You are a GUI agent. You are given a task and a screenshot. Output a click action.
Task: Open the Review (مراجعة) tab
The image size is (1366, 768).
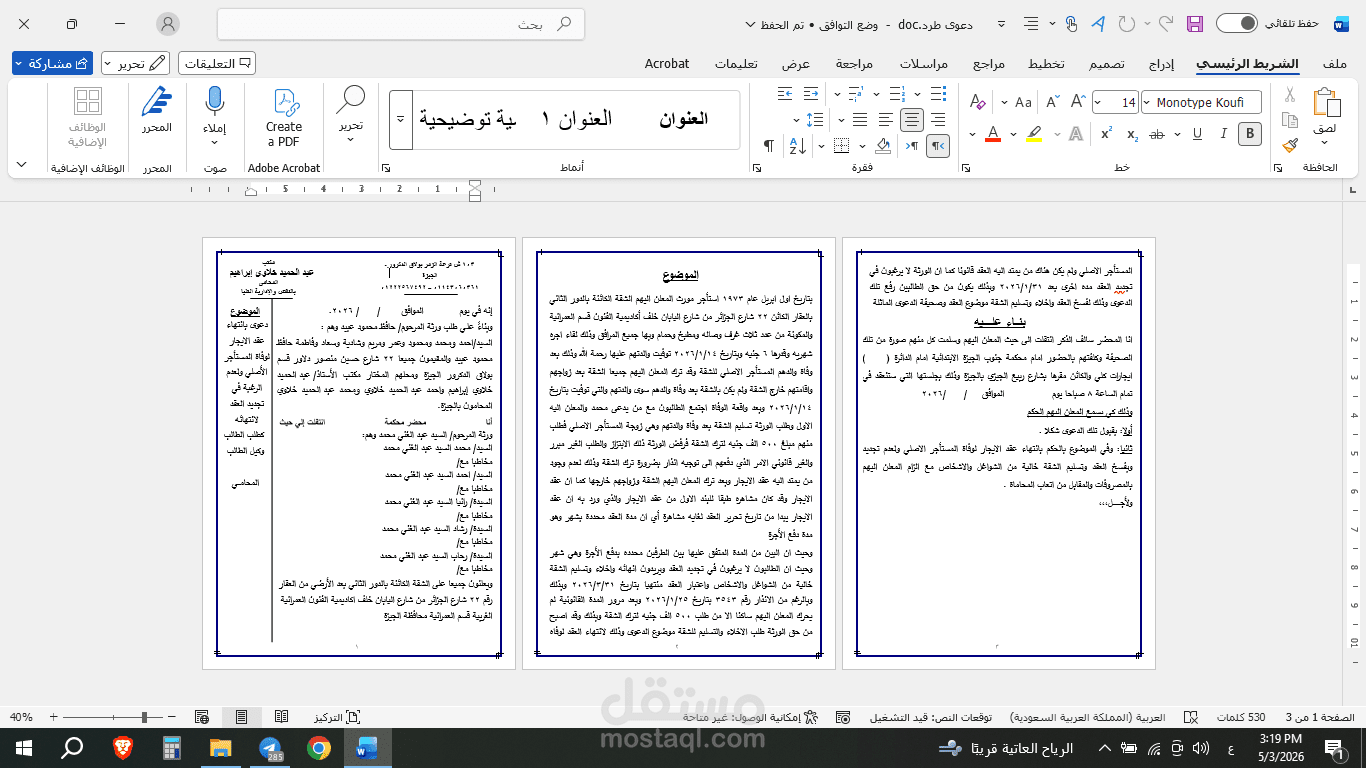pyautogui.click(x=854, y=63)
